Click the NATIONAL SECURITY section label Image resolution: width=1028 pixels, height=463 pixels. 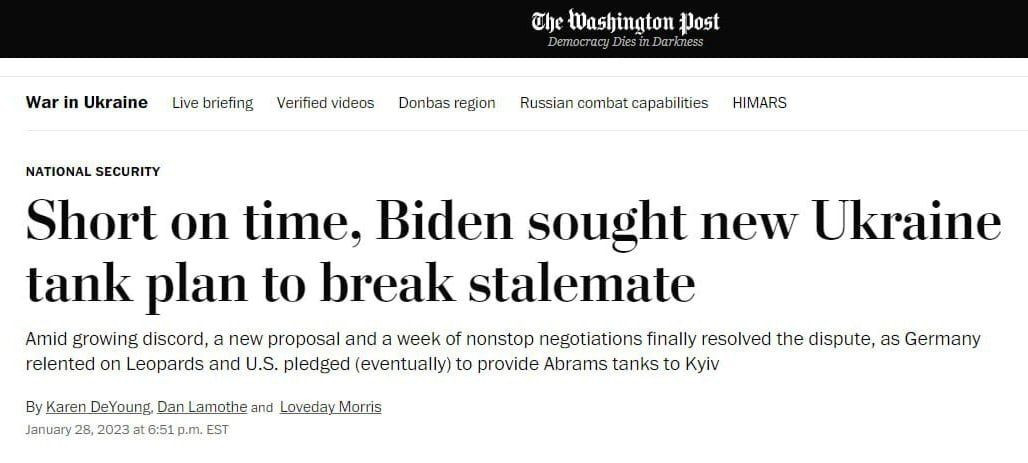coord(93,171)
